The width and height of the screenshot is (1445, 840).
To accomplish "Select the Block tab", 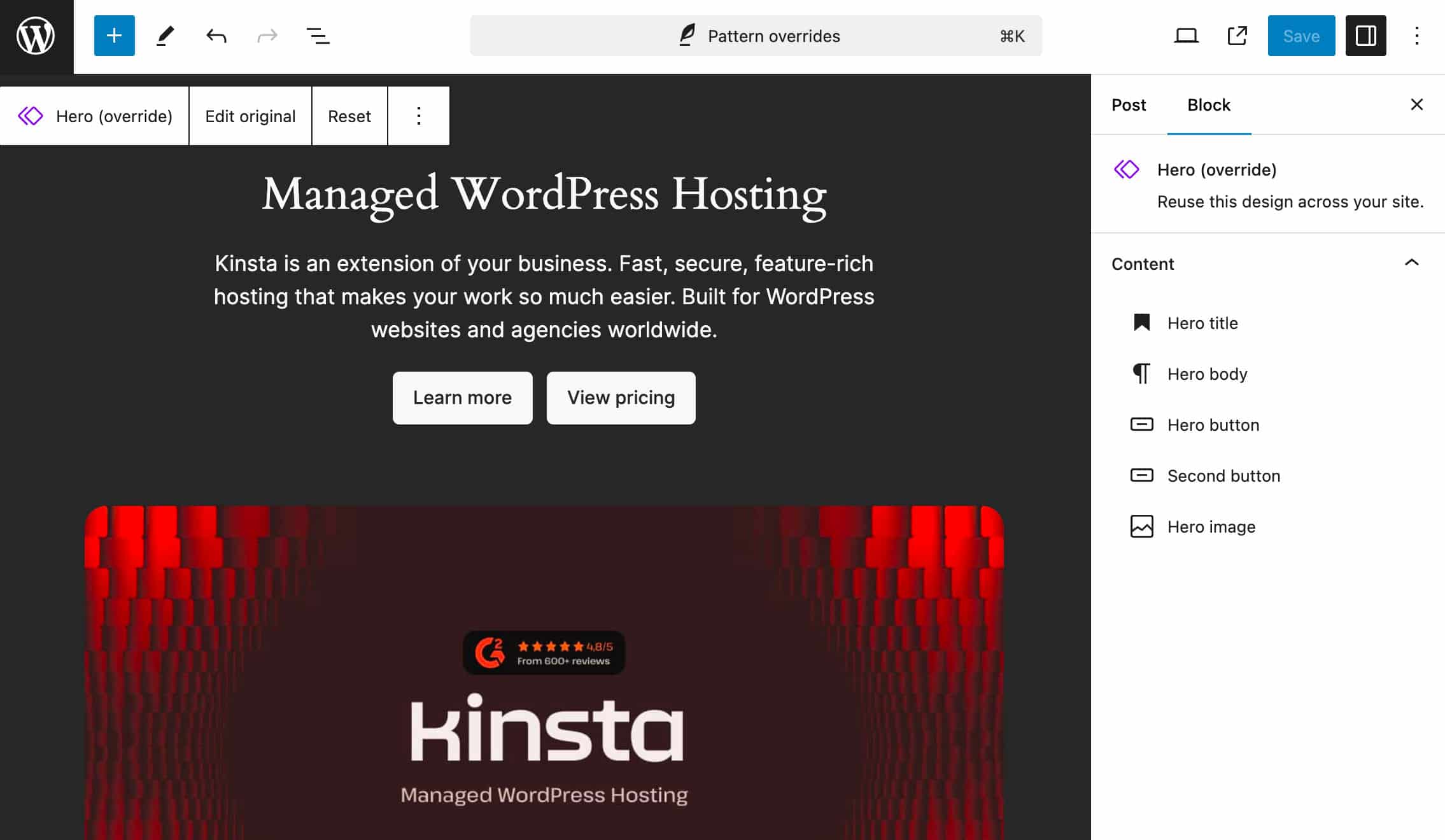I will pyautogui.click(x=1208, y=105).
